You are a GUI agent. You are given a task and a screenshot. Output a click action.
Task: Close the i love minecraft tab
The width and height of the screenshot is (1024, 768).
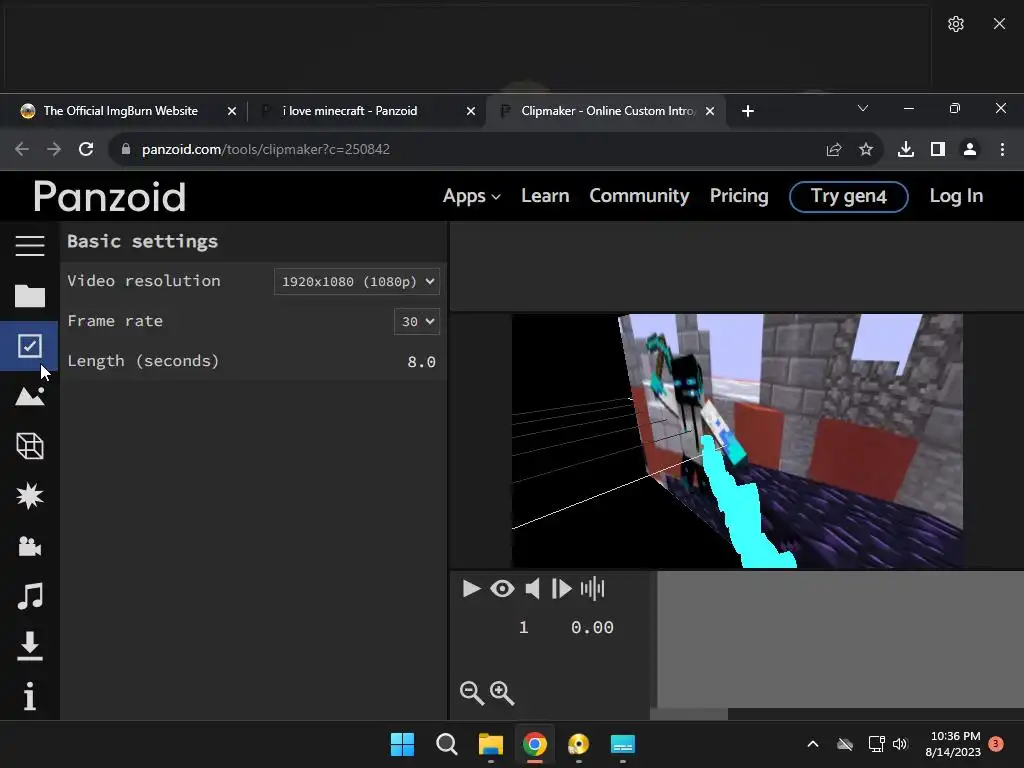(x=471, y=111)
